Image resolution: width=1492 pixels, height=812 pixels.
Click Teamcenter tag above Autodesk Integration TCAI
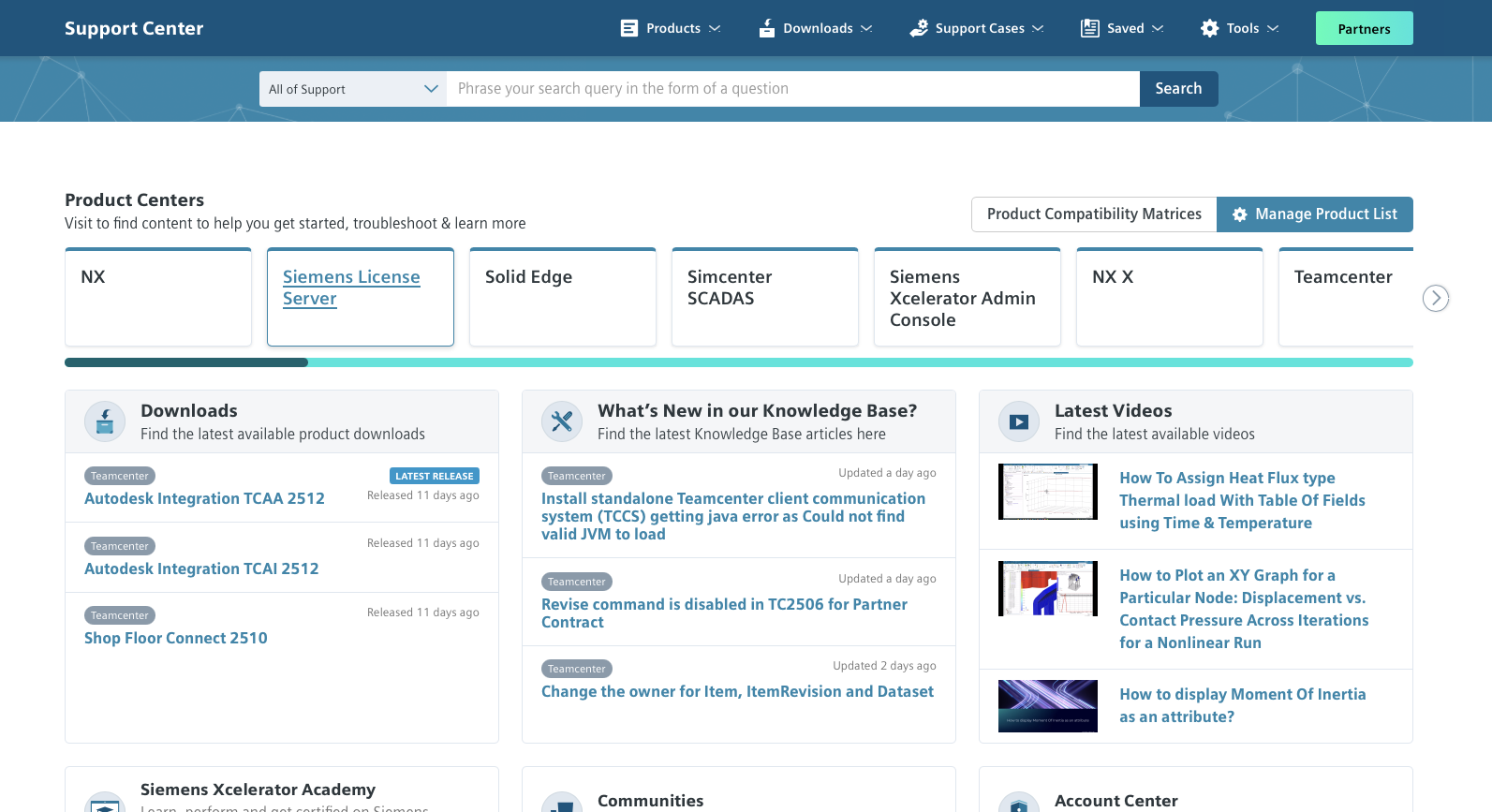click(120, 547)
